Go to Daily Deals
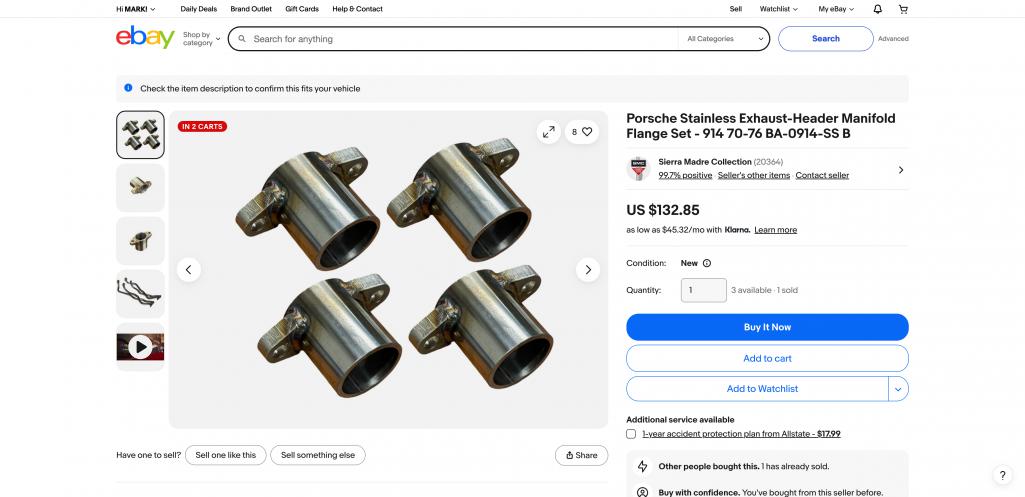1025x497 pixels. [x=198, y=9]
